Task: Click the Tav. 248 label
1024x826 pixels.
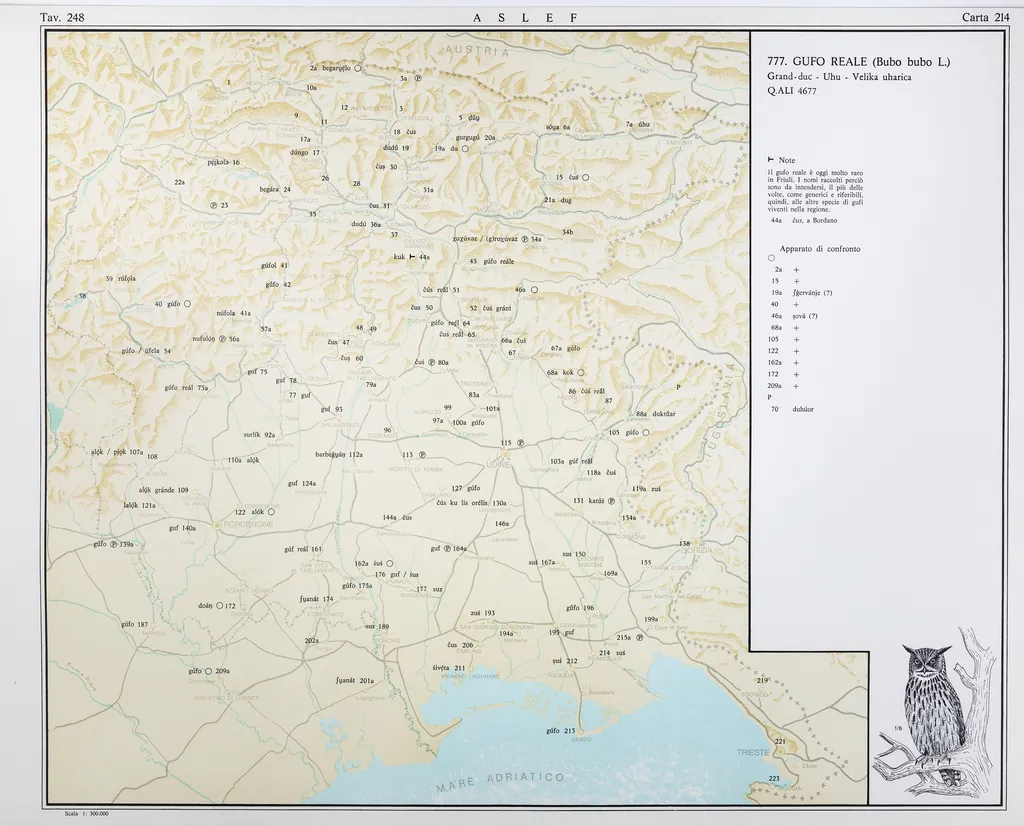Action: tap(62, 17)
